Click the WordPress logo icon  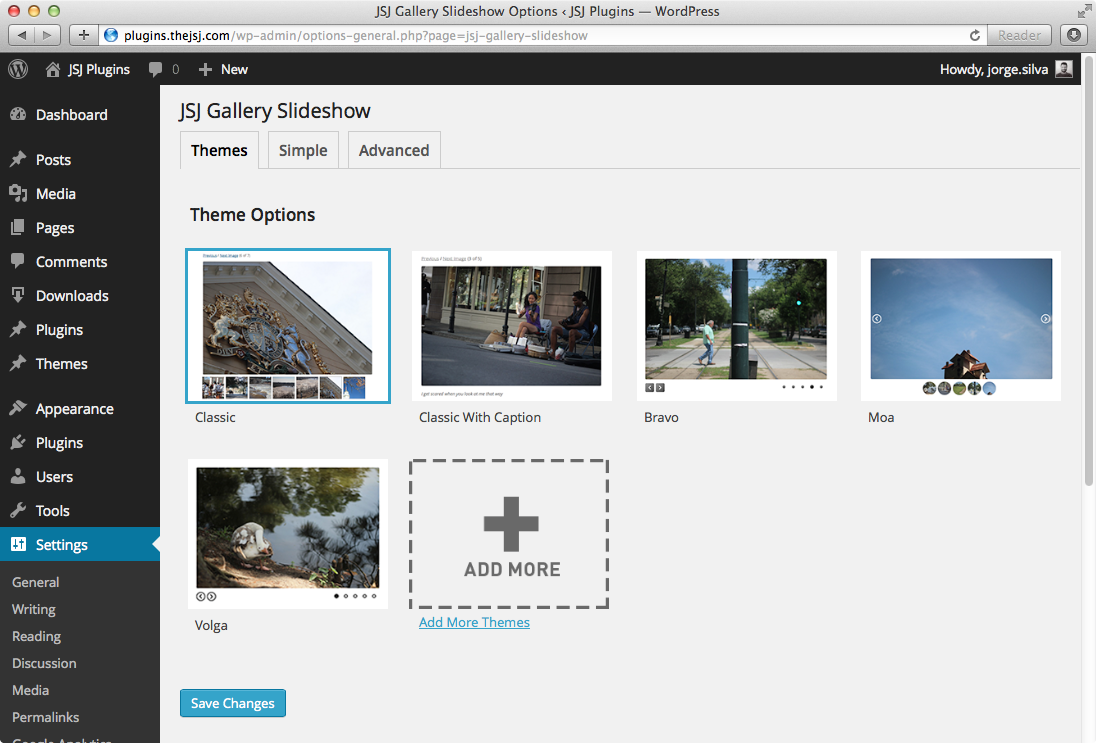pyautogui.click(x=18, y=69)
